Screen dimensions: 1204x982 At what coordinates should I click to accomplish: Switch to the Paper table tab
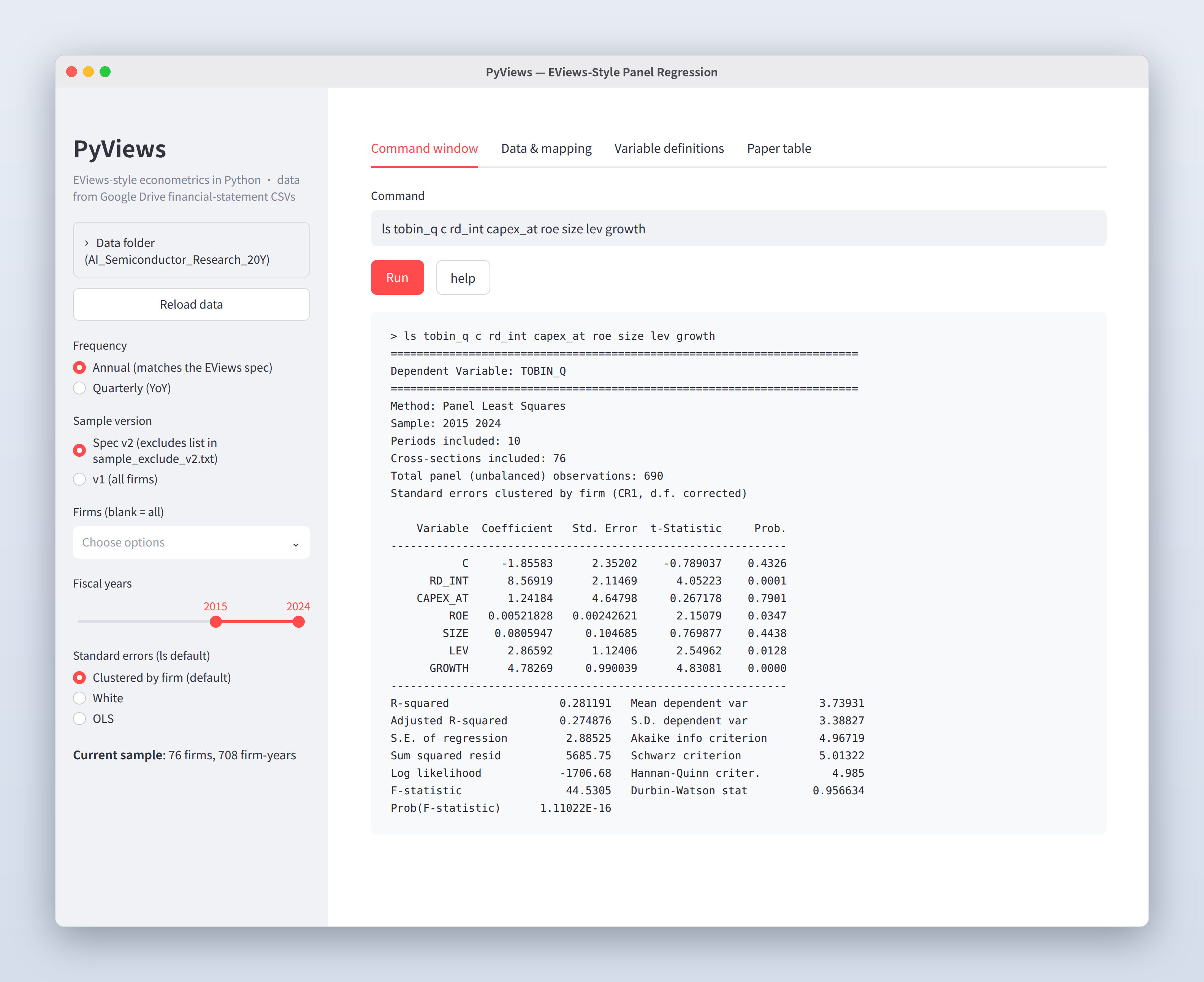point(779,149)
